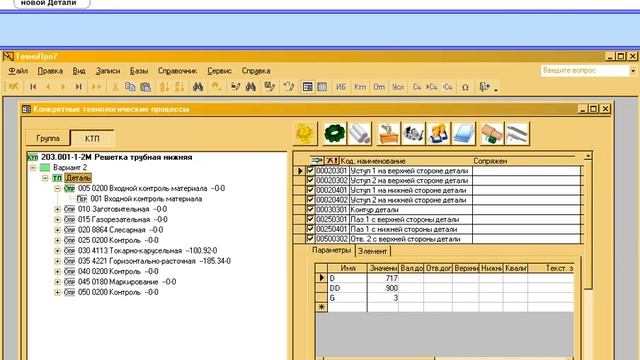Toggle checkbox for 00500302 Отв. 2 с верхней
The width and height of the screenshot is (640, 360).
coord(310,238)
